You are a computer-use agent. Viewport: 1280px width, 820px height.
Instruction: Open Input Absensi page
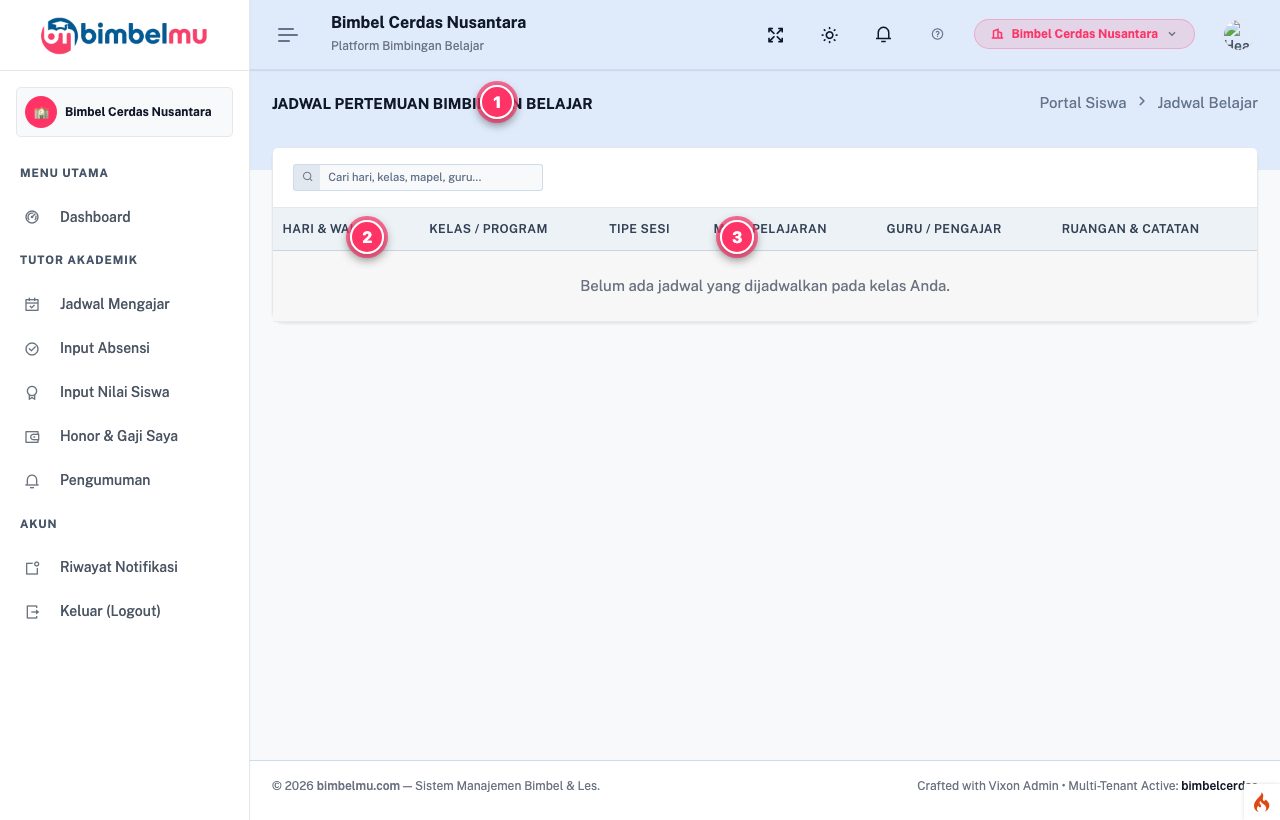click(x=105, y=348)
